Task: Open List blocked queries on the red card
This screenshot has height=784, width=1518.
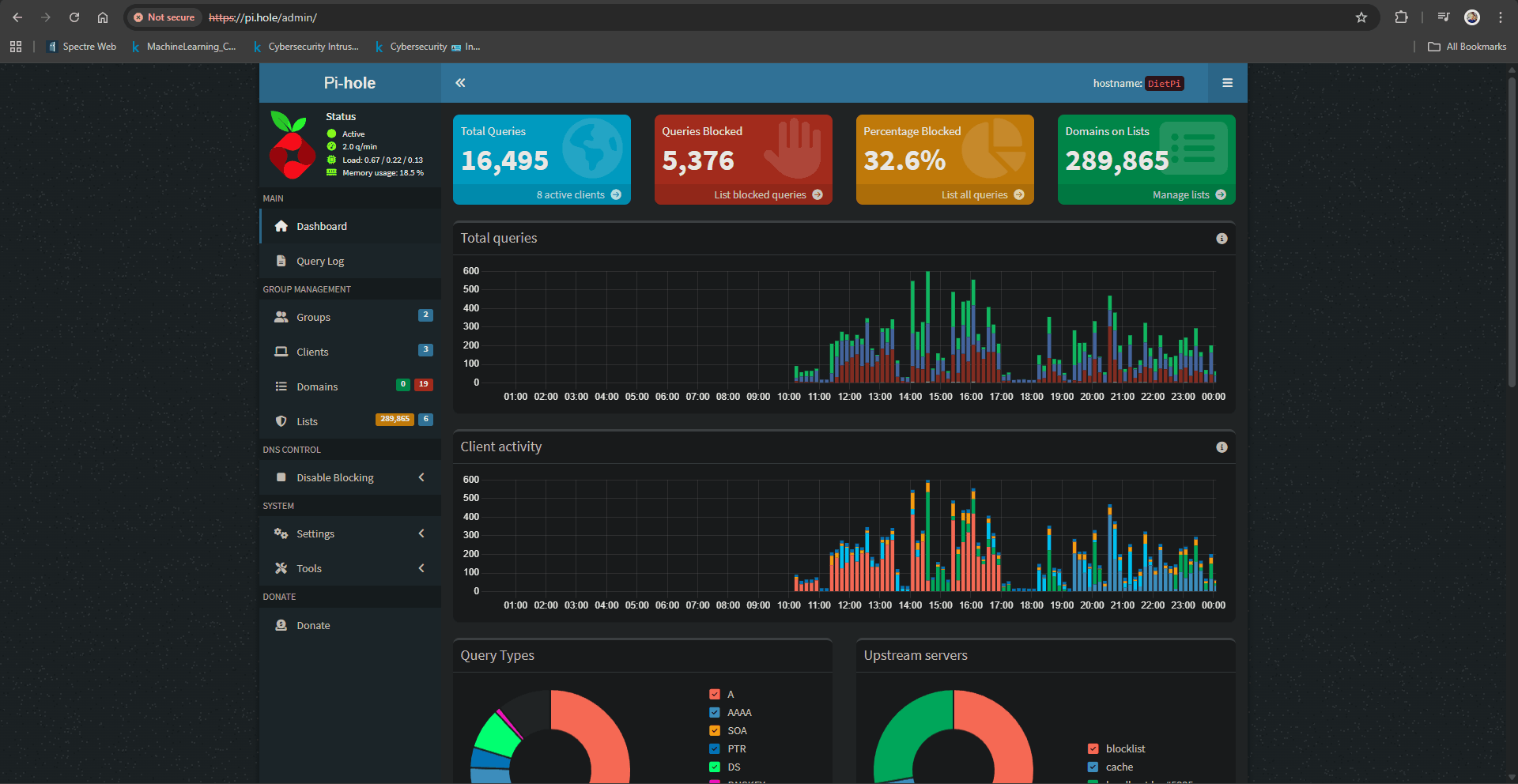Action: [x=760, y=194]
